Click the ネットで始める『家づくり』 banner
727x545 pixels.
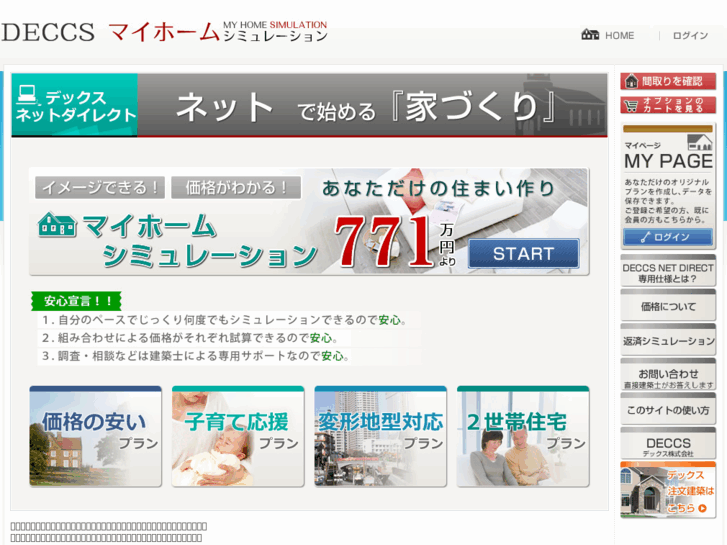click(372, 105)
